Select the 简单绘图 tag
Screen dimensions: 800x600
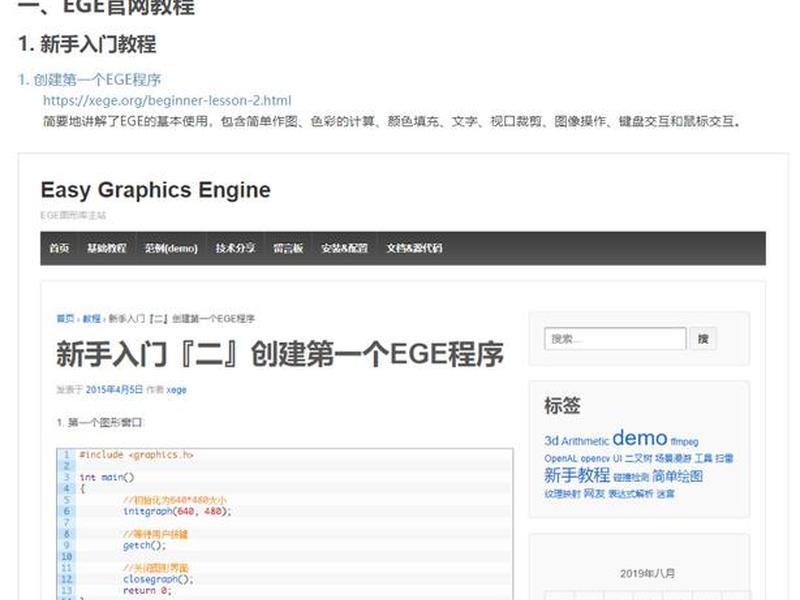678,476
